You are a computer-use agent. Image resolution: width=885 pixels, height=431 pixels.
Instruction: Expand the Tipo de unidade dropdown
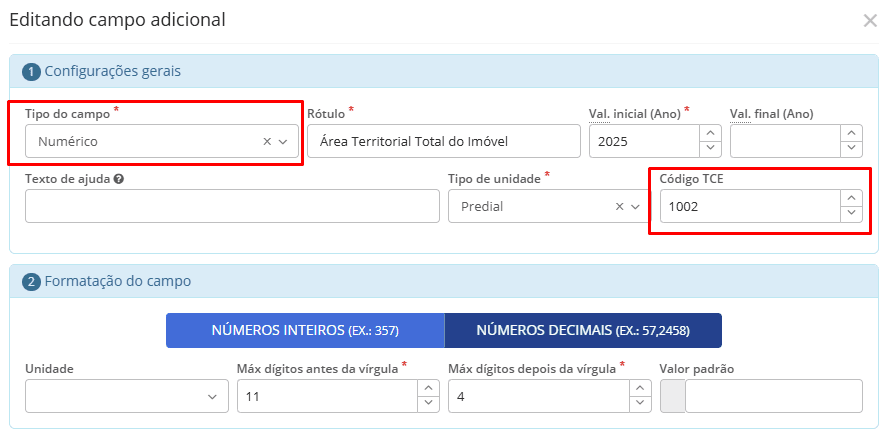point(635,206)
